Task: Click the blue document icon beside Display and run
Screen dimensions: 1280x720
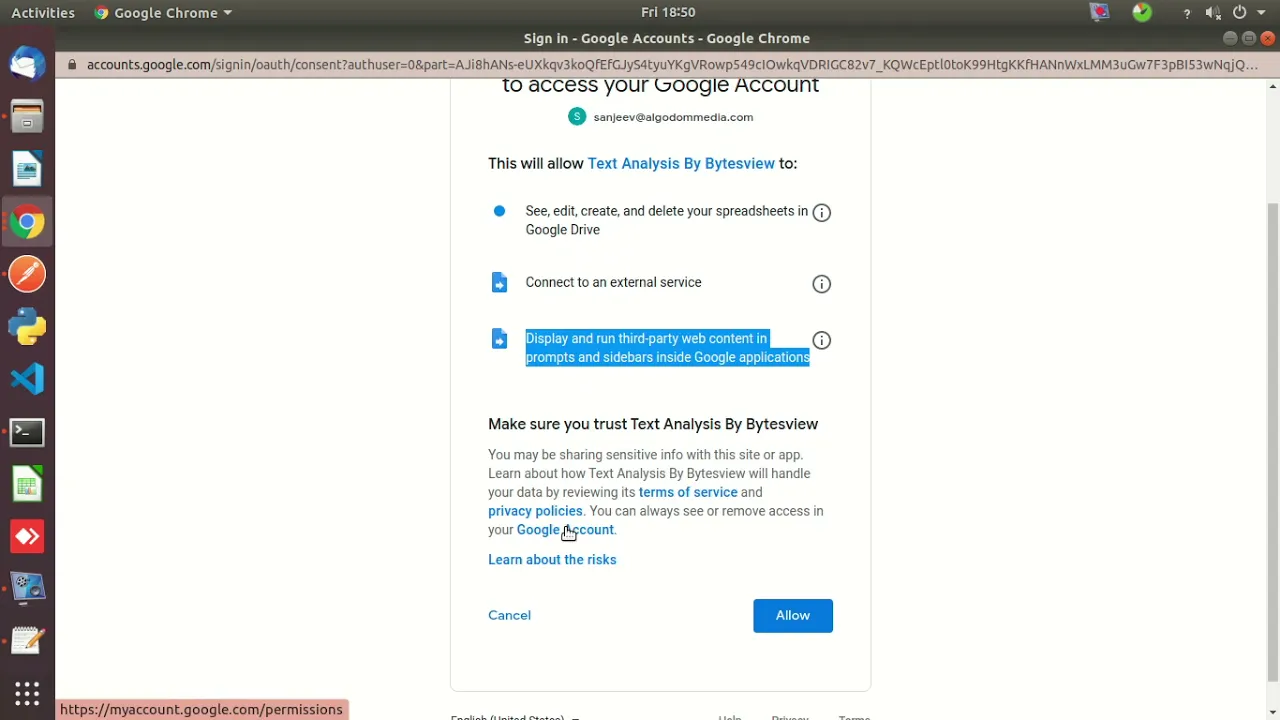Action: point(499,339)
